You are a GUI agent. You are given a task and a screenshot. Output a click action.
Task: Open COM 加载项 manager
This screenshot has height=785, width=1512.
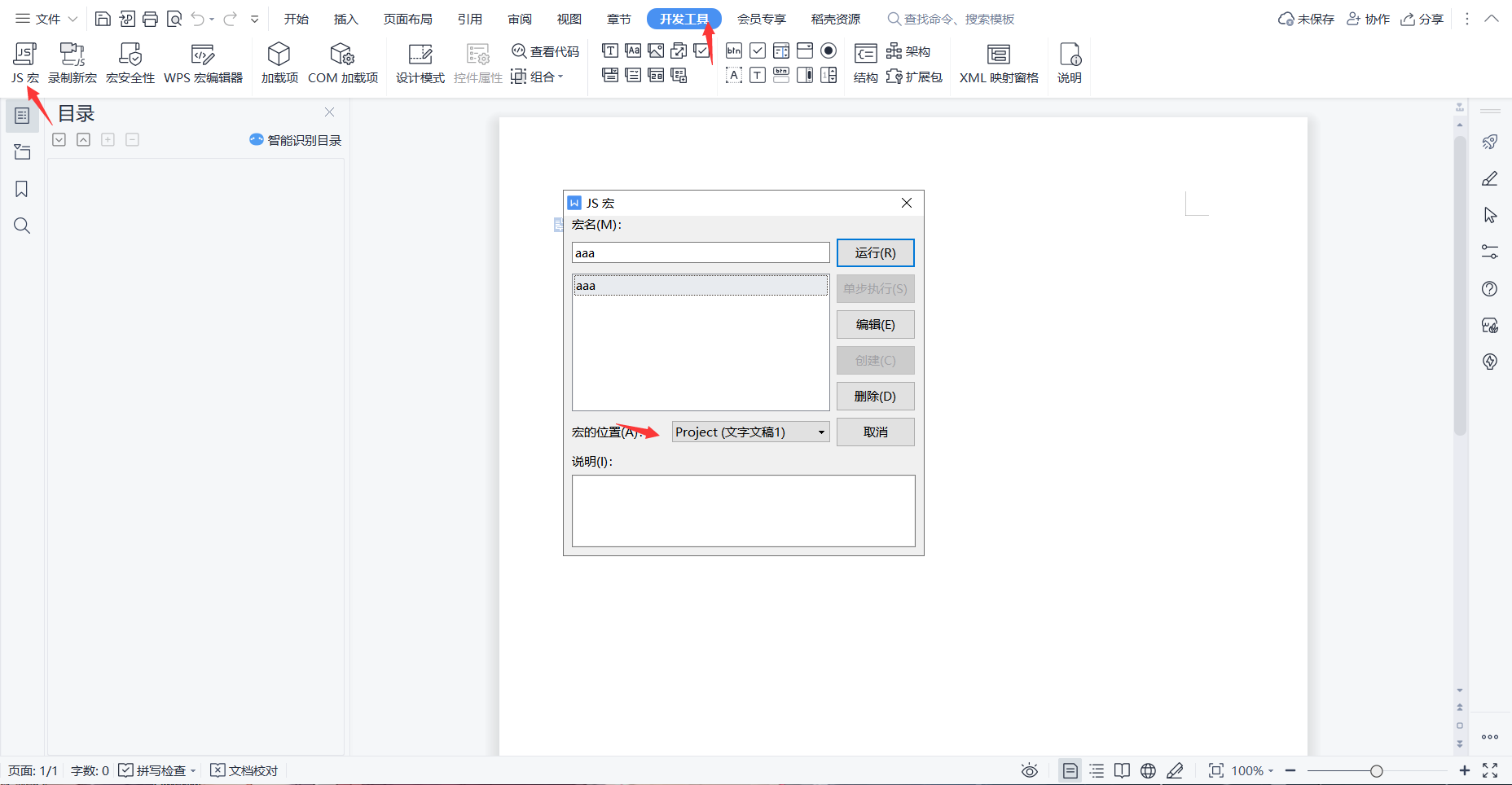click(x=343, y=64)
